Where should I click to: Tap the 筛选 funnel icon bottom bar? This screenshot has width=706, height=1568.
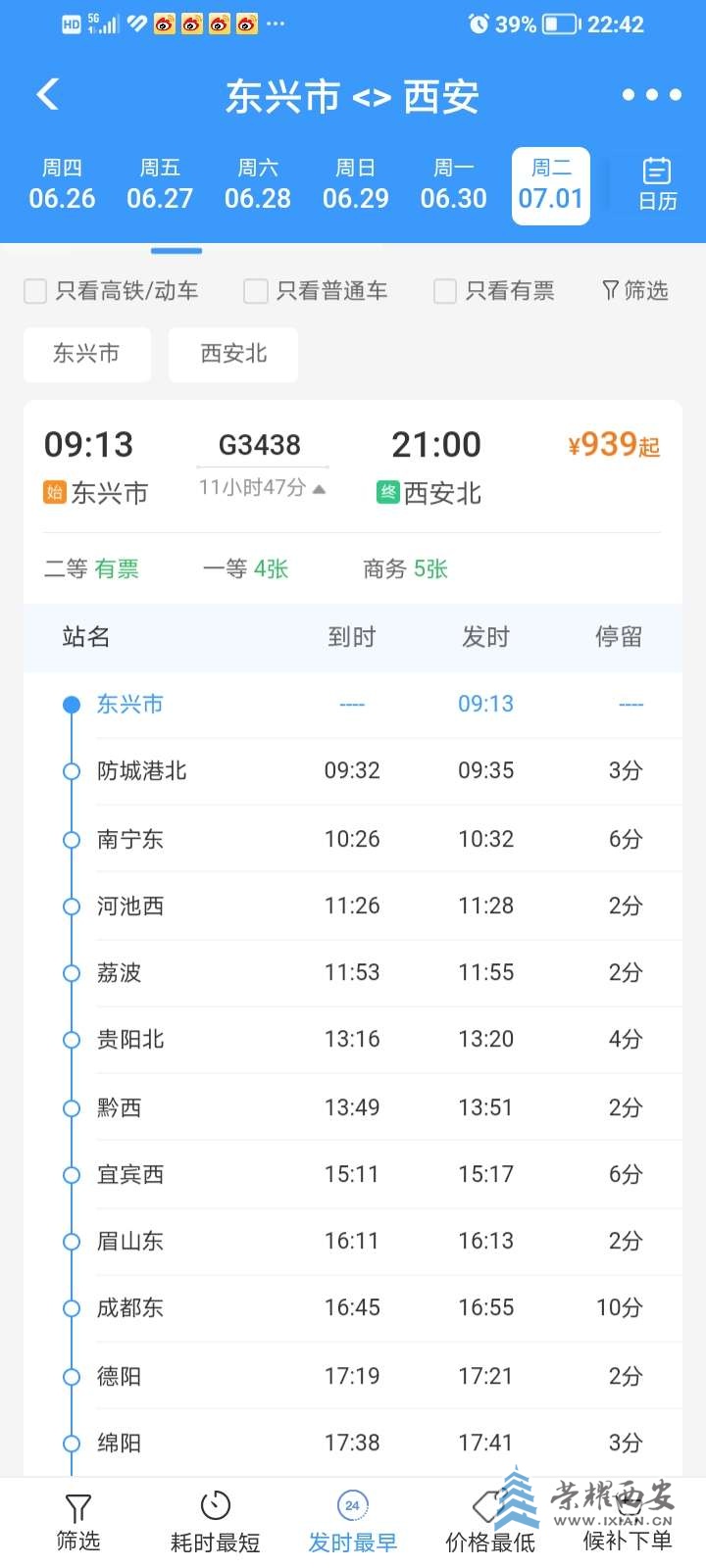(78, 1507)
